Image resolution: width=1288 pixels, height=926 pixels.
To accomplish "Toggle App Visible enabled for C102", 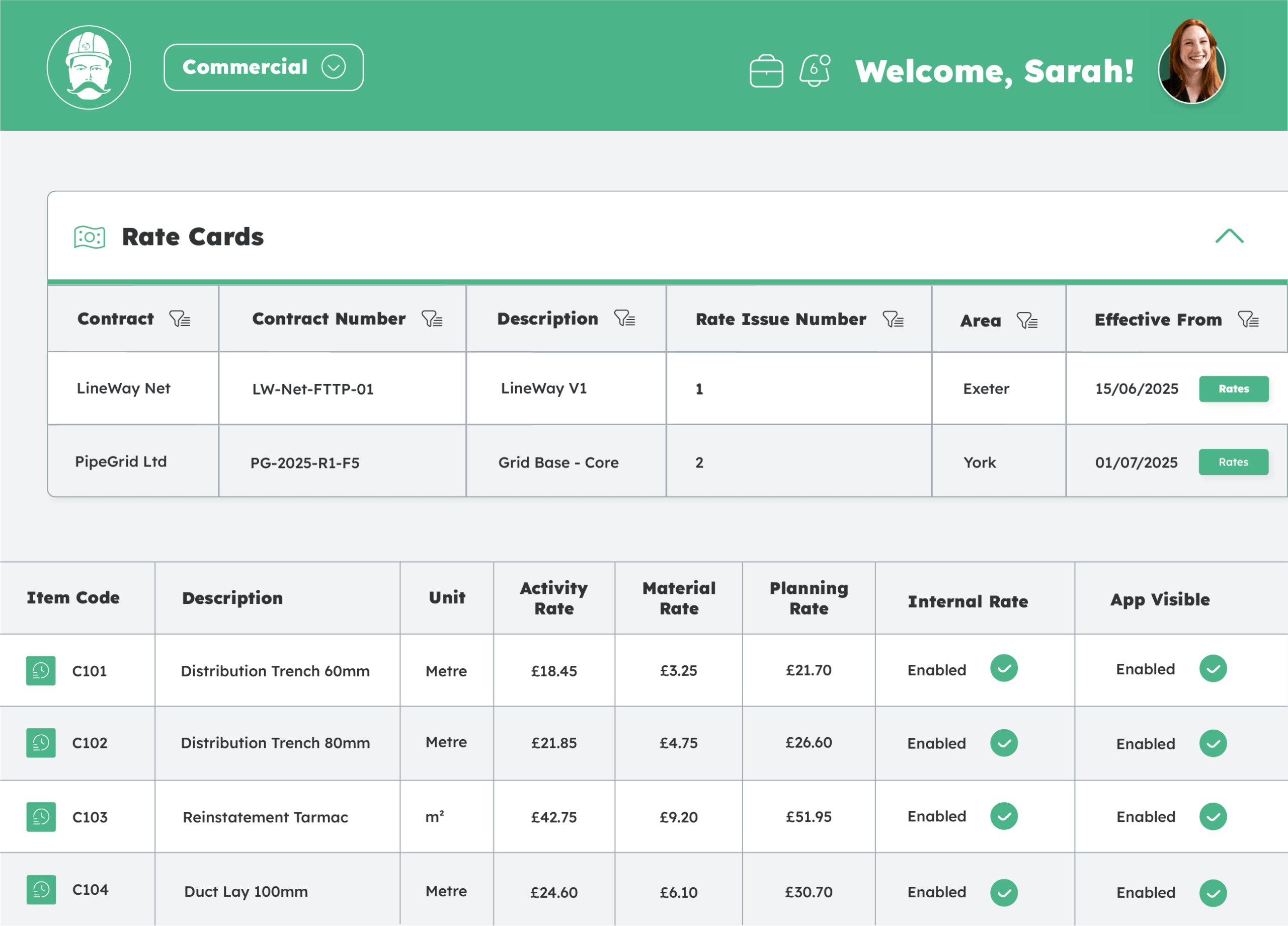I will (1213, 744).
